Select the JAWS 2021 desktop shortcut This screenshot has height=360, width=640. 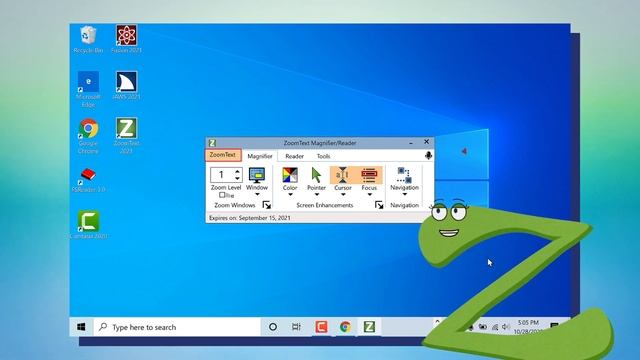(x=126, y=86)
